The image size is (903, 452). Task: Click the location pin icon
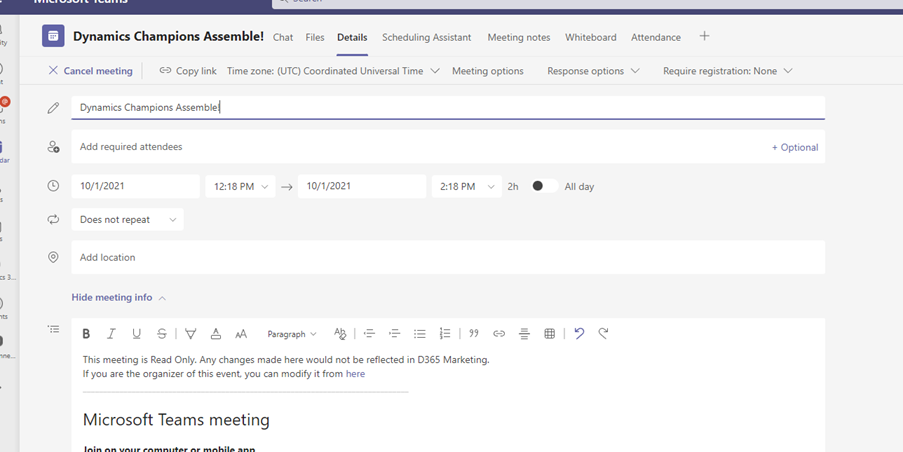(53, 257)
